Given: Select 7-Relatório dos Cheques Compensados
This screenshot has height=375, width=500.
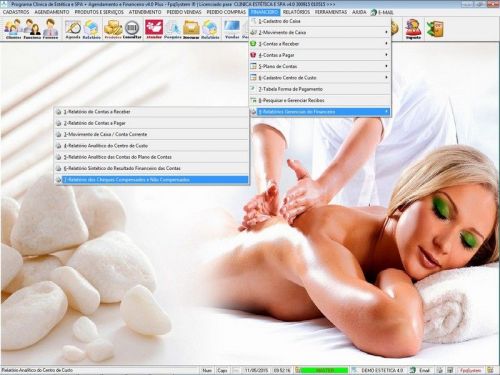Looking at the screenshot, I should pos(152,180).
